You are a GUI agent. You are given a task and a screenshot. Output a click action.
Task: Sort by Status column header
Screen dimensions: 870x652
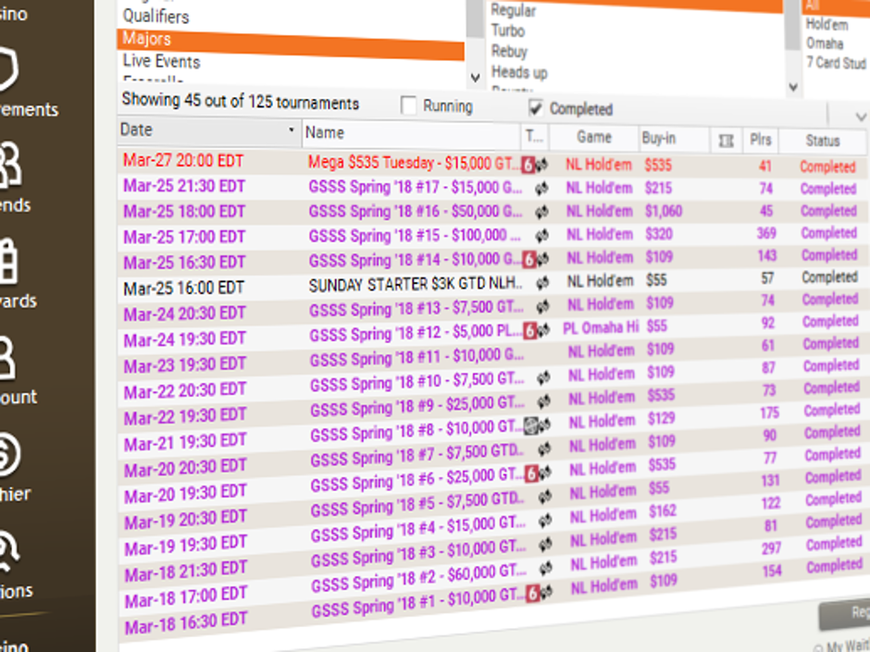(x=822, y=140)
